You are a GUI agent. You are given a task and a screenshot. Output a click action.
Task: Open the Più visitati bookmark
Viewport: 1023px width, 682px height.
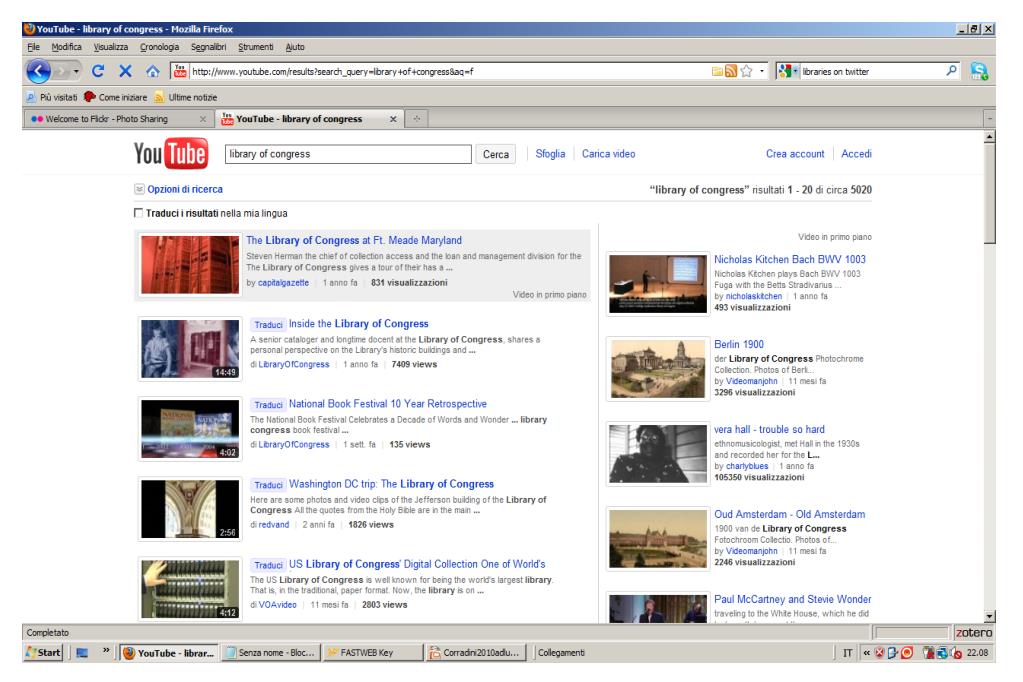pyautogui.click(x=52, y=97)
